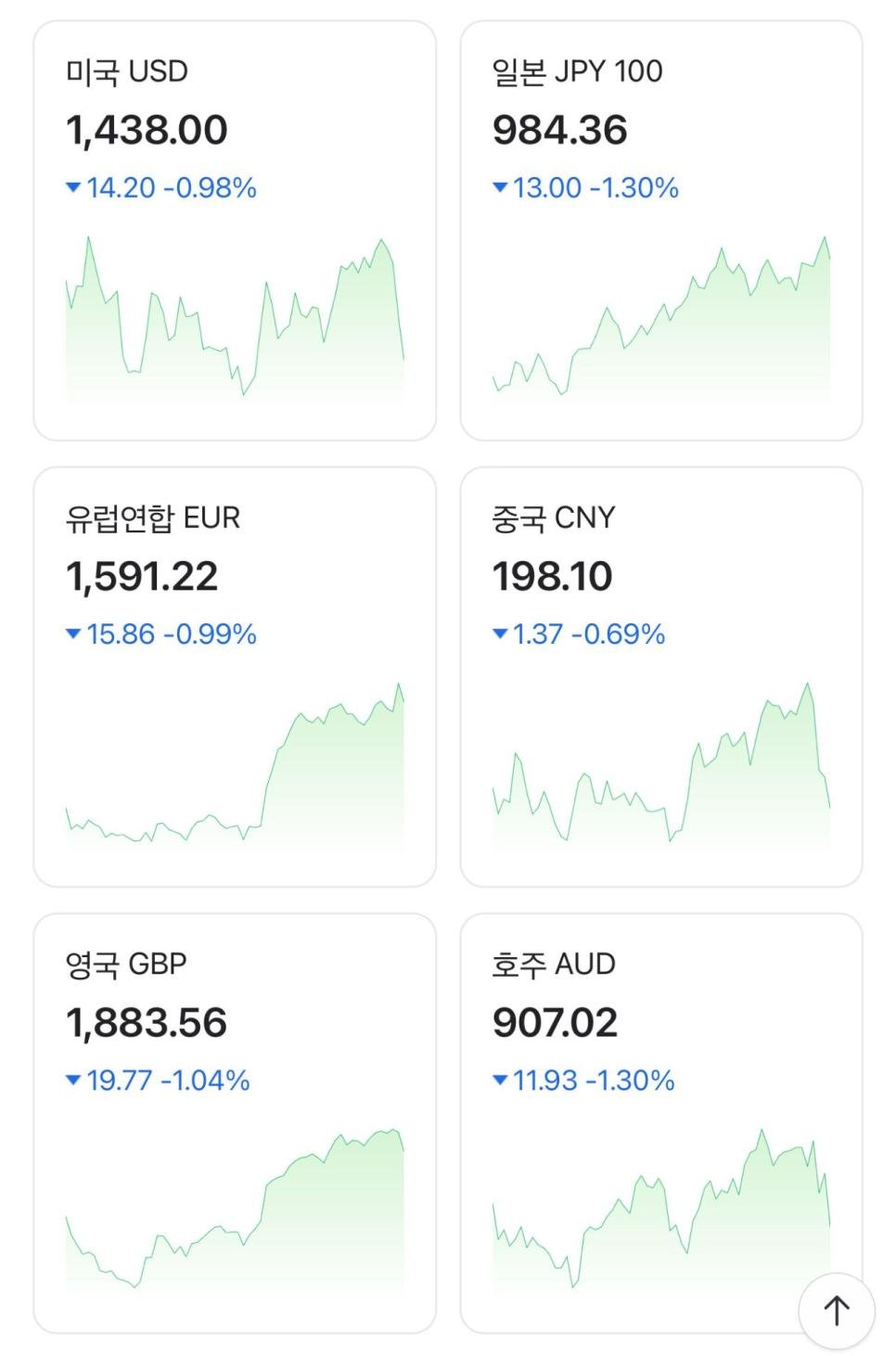Image resolution: width=896 pixels, height=1356 pixels.
Task: Click the GBP trend chart
Action: pyautogui.click(x=235, y=1210)
